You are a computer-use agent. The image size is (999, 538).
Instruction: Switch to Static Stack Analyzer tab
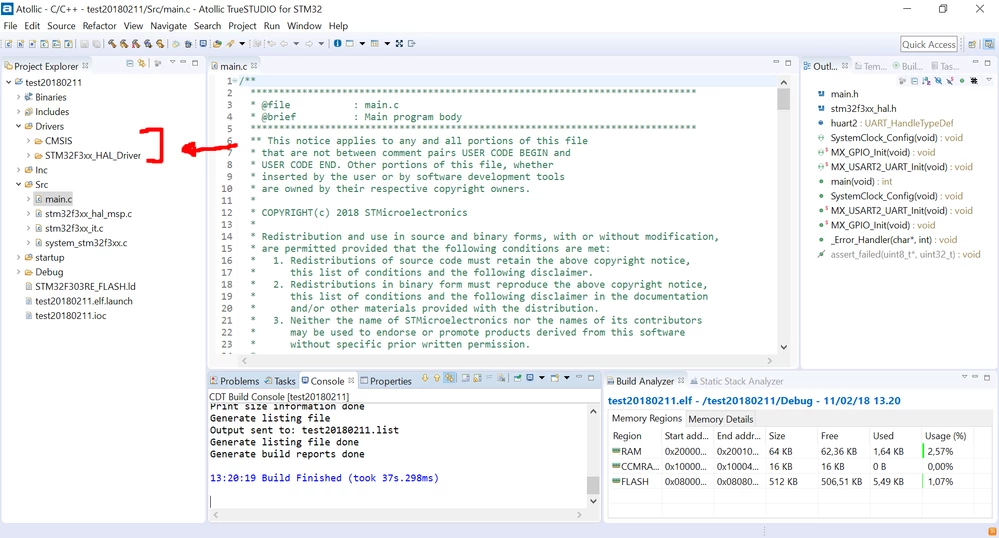pos(737,381)
